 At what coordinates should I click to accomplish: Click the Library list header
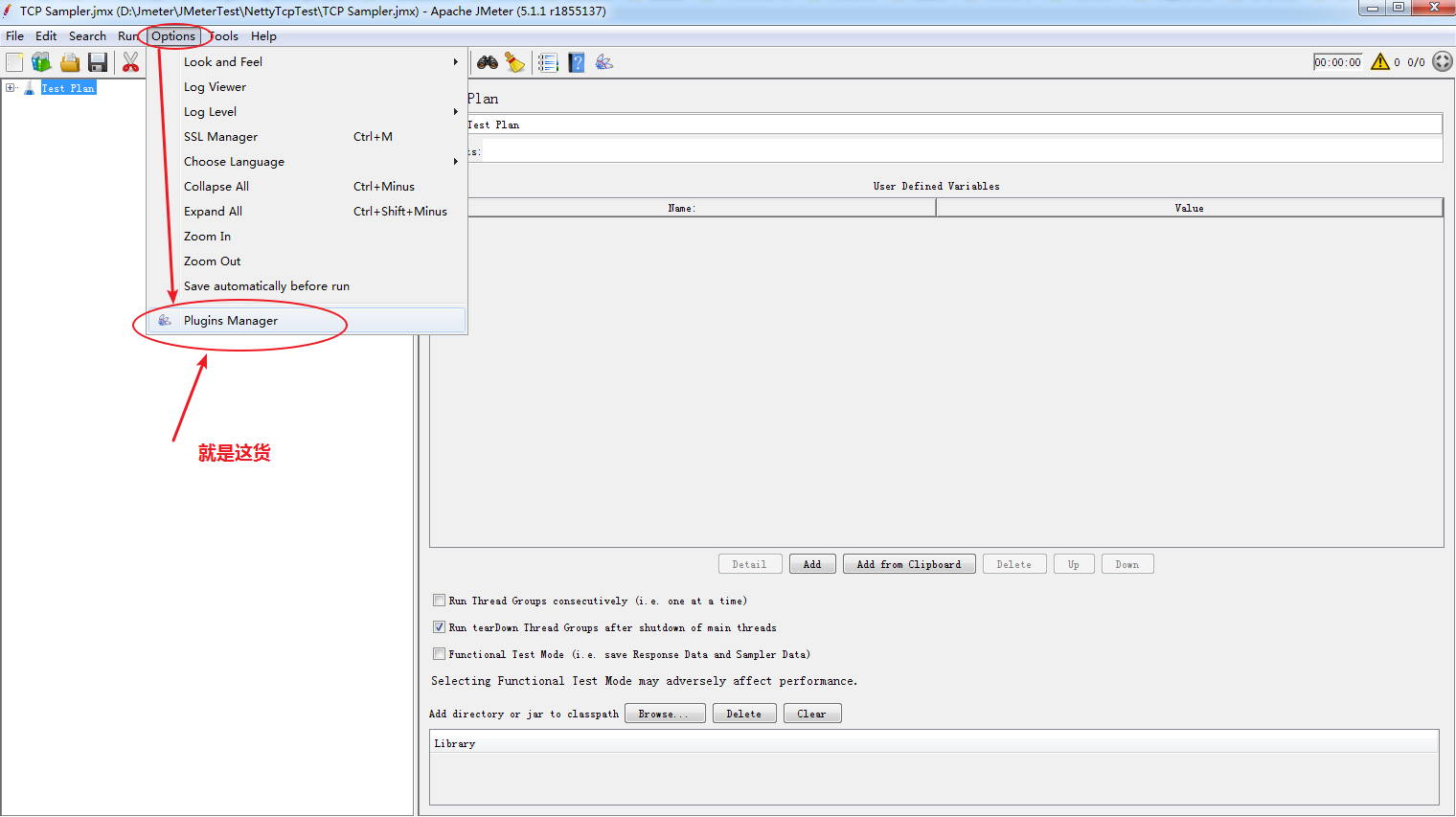(934, 743)
